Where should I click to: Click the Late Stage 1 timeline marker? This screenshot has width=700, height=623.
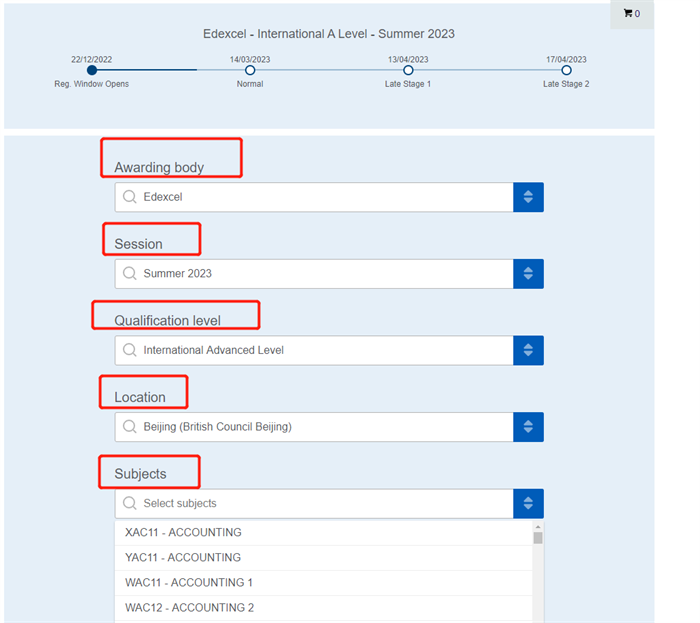[x=408, y=70]
